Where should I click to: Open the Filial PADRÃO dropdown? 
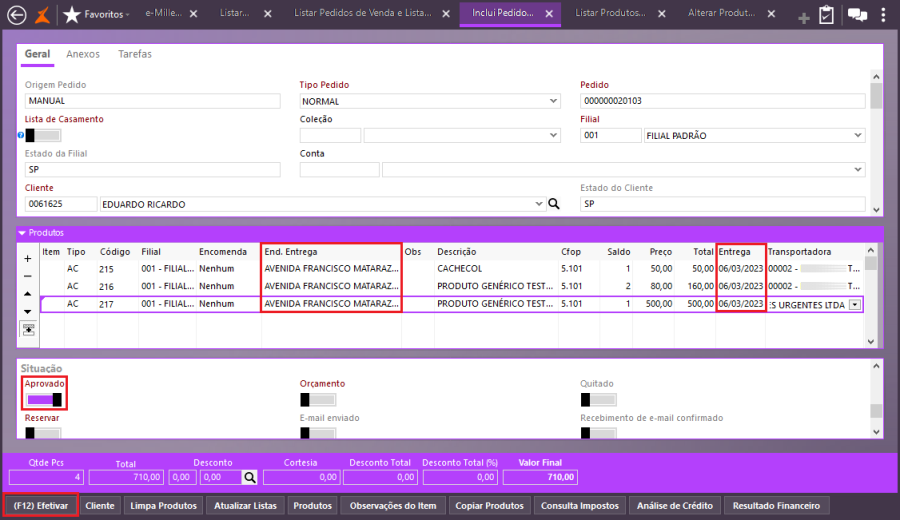(858, 135)
